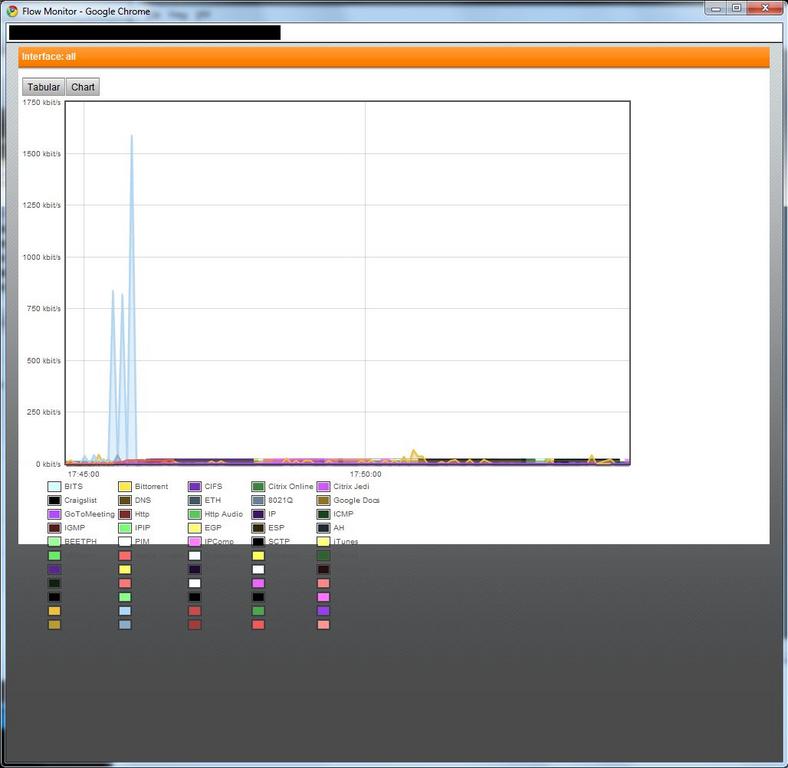This screenshot has height=768, width=788.
Task: Click the tallest blue spike in chart
Action: [131, 140]
